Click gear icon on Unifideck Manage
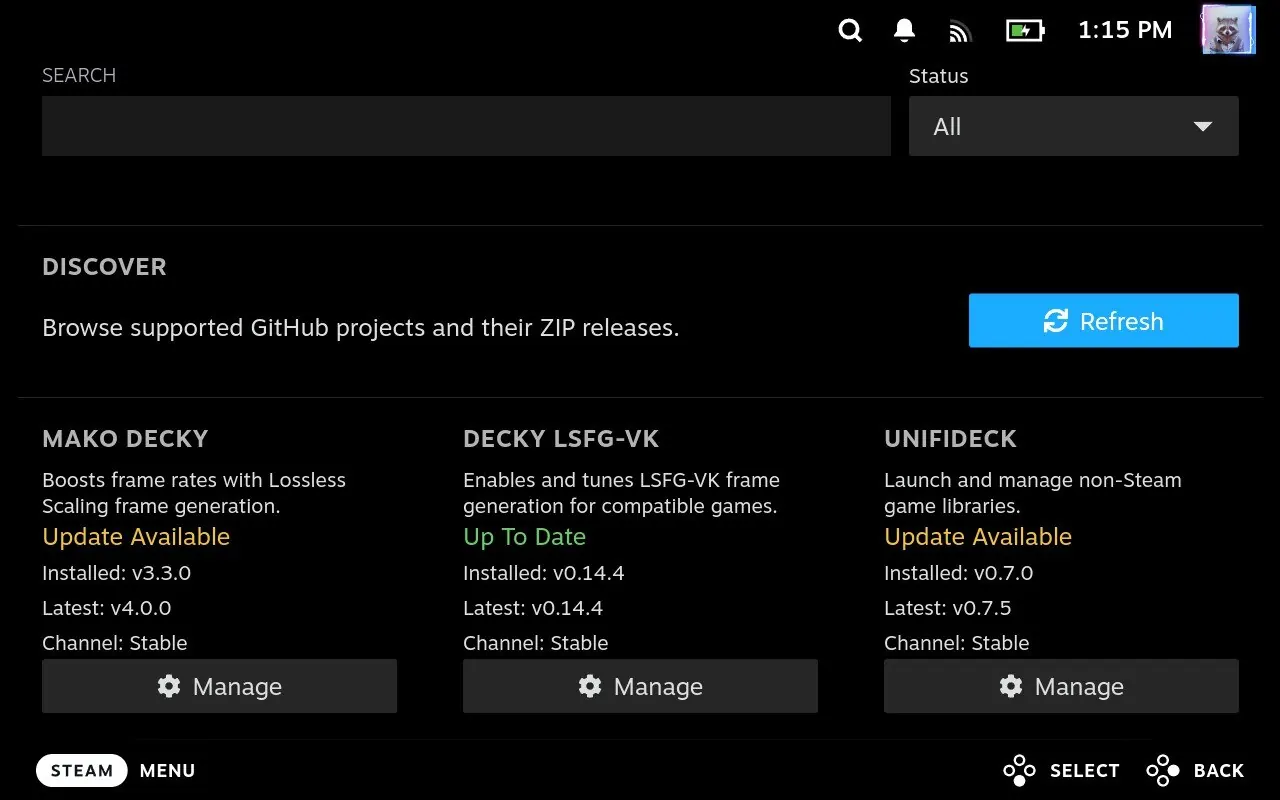The width and height of the screenshot is (1280, 800). (x=1011, y=686)
